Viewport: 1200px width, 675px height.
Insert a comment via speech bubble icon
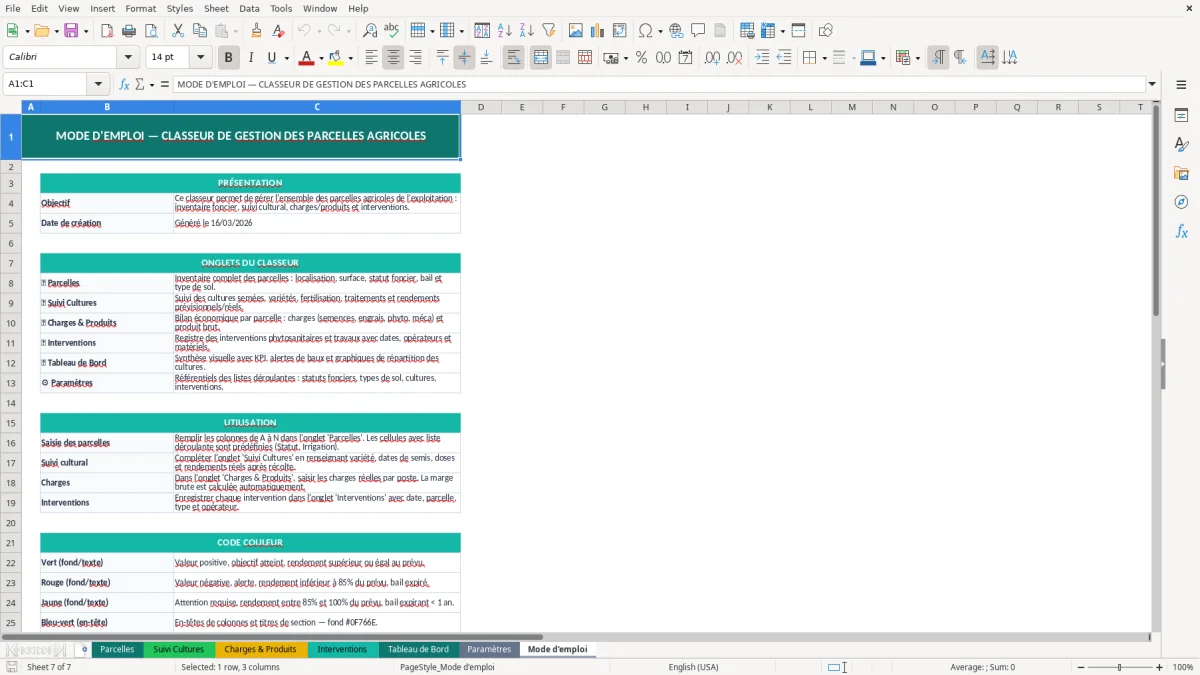coord(698,31)
